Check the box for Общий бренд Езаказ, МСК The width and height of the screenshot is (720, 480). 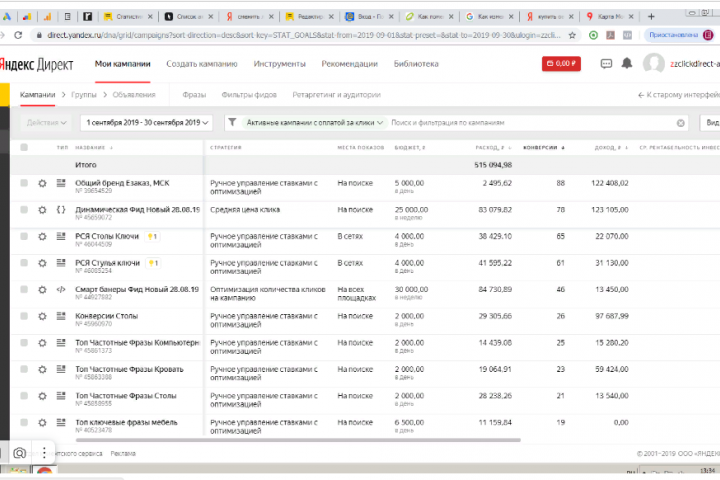click(x=24, y=183)
